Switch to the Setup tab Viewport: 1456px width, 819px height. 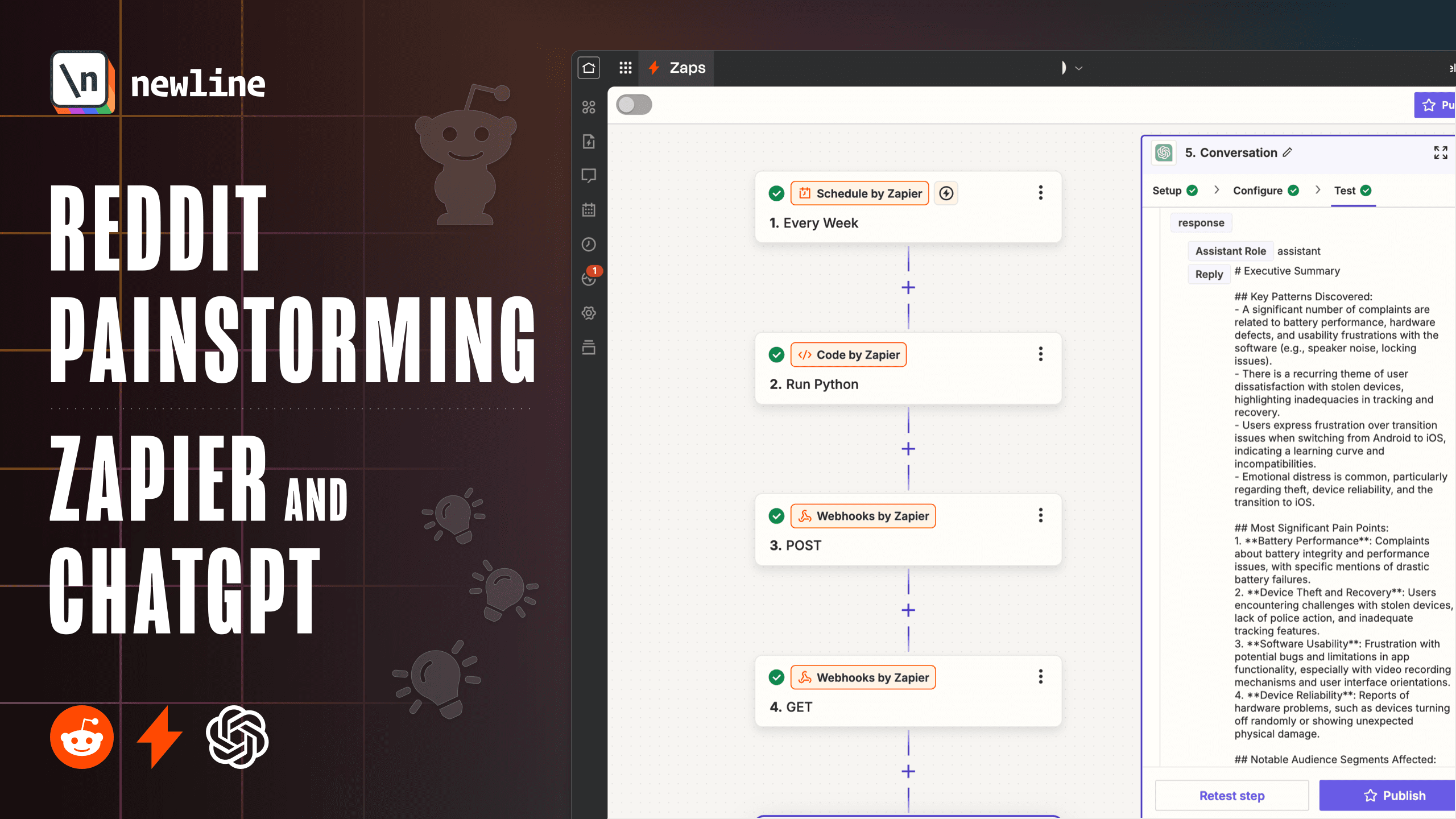tap(1175, 191)
